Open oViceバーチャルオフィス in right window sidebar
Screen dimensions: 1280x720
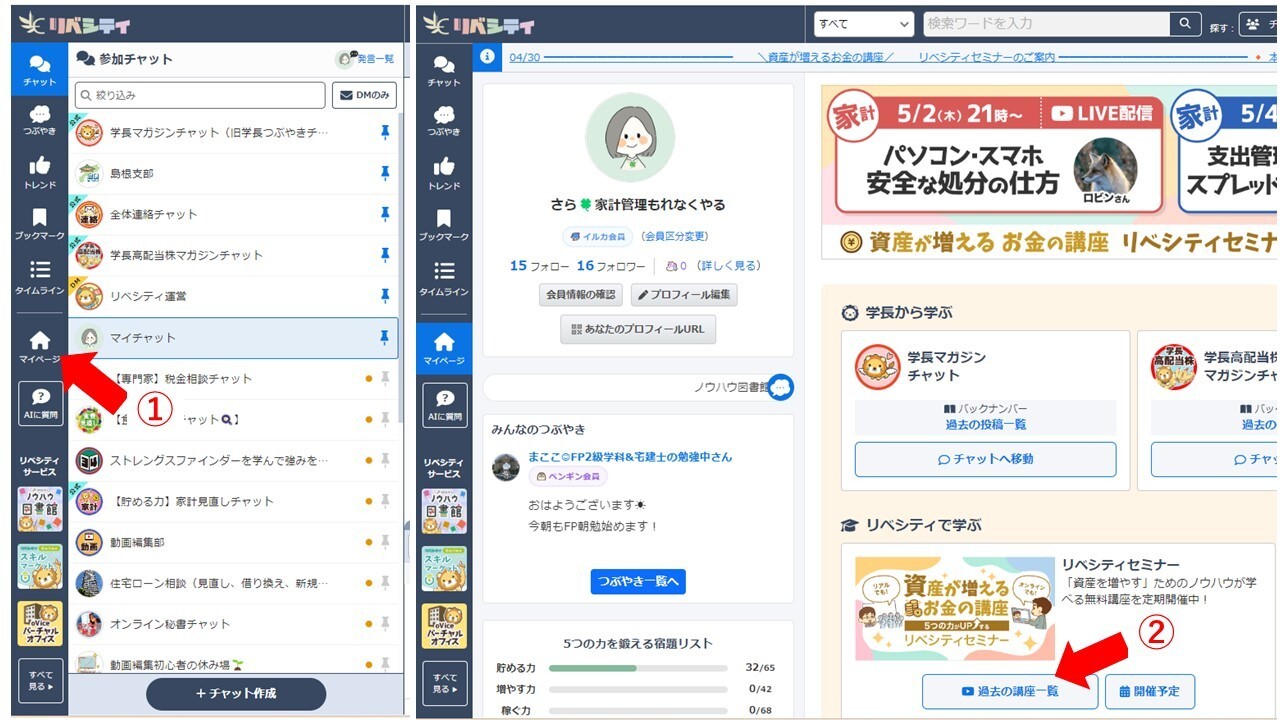[444, 625]
